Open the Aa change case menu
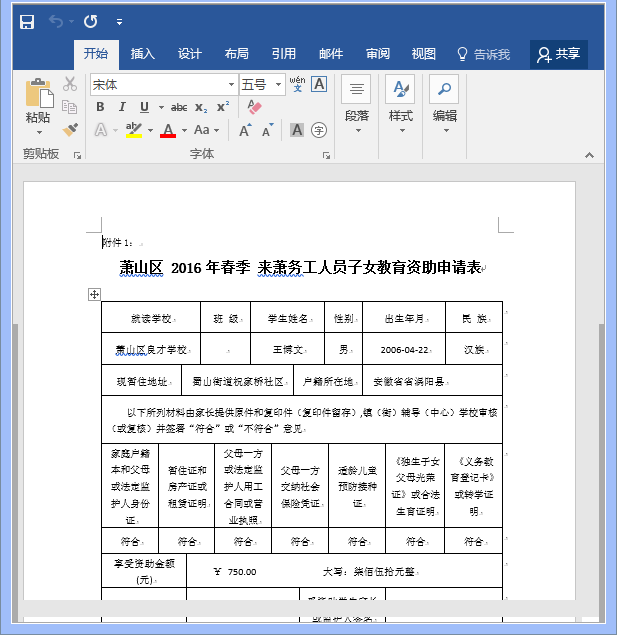 pyautogui.click(x=206, y=130)
